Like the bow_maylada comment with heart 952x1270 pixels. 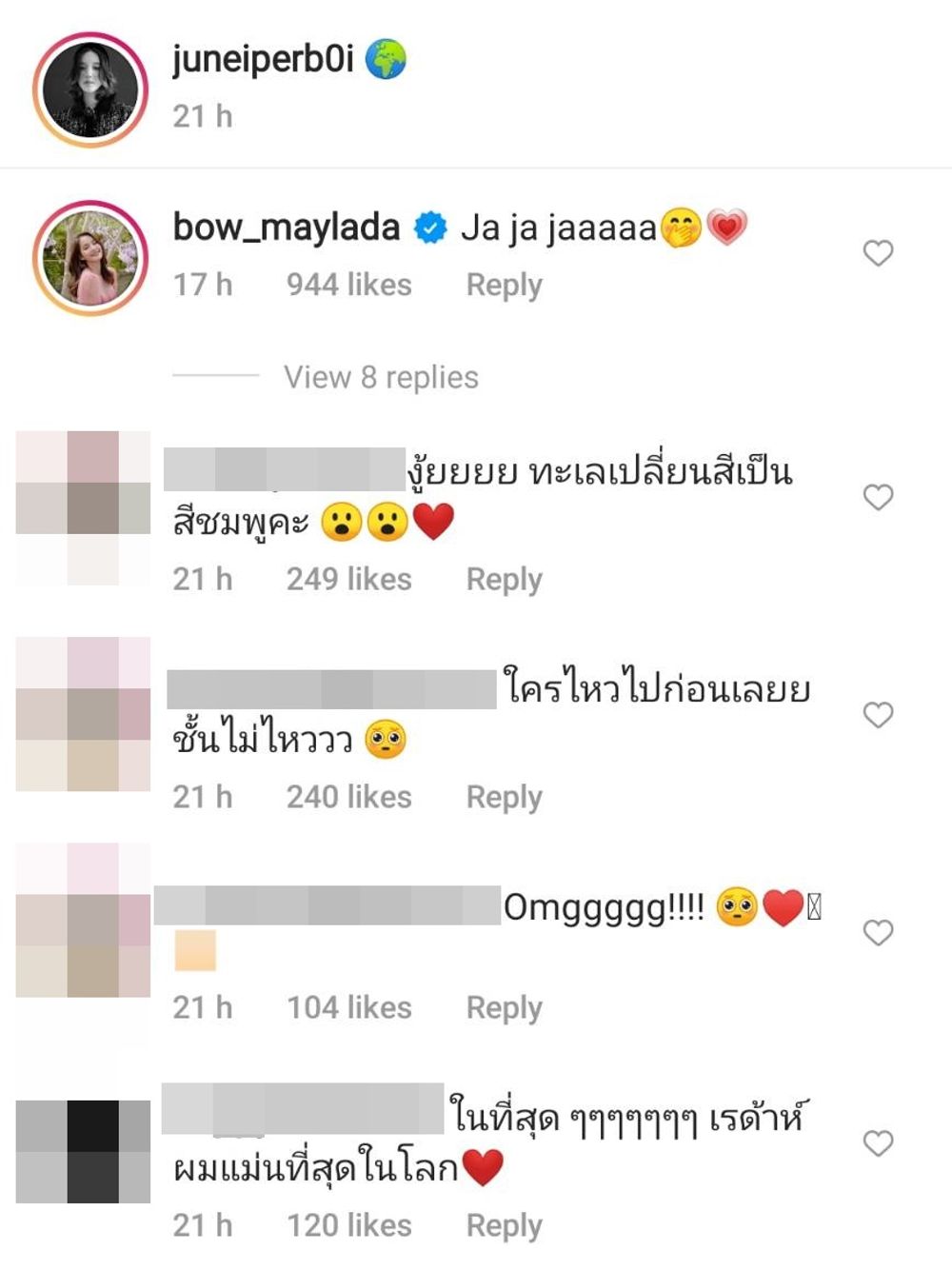pos(878,253)
